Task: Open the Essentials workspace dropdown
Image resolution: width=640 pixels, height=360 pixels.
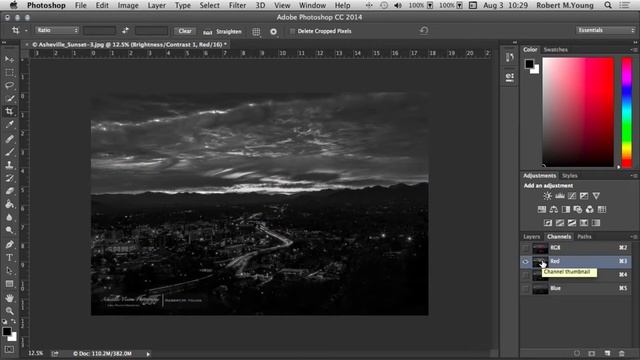Action: 605,30
